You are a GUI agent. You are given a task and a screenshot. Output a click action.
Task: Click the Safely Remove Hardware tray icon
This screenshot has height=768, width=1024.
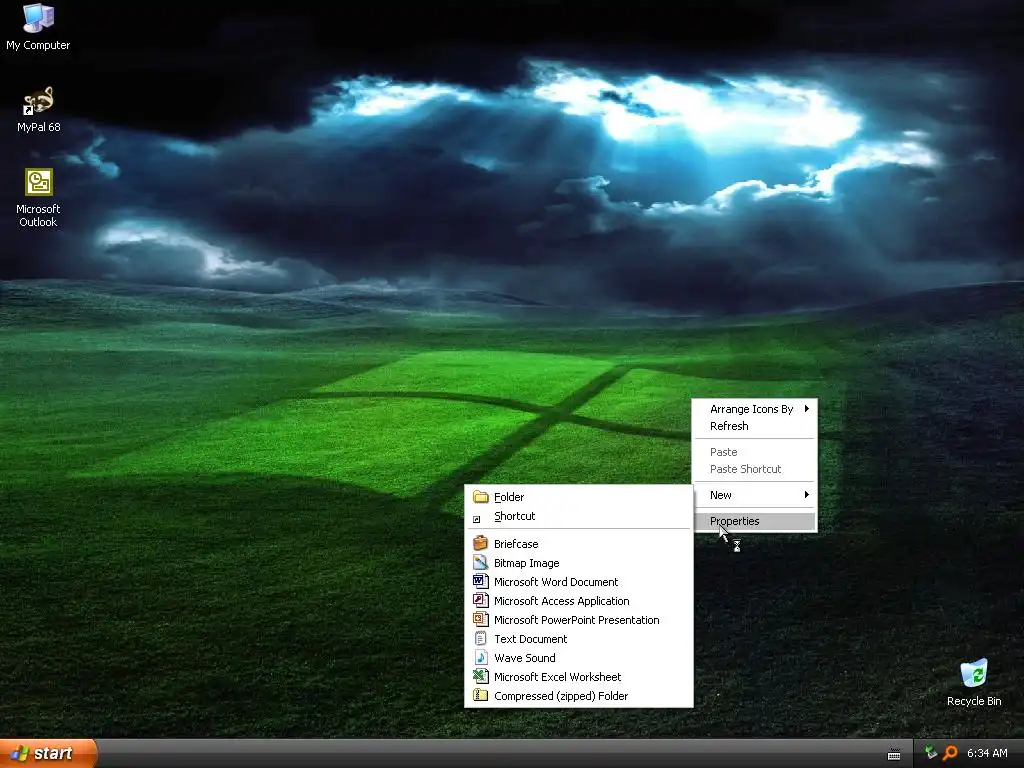click(931, 753)
